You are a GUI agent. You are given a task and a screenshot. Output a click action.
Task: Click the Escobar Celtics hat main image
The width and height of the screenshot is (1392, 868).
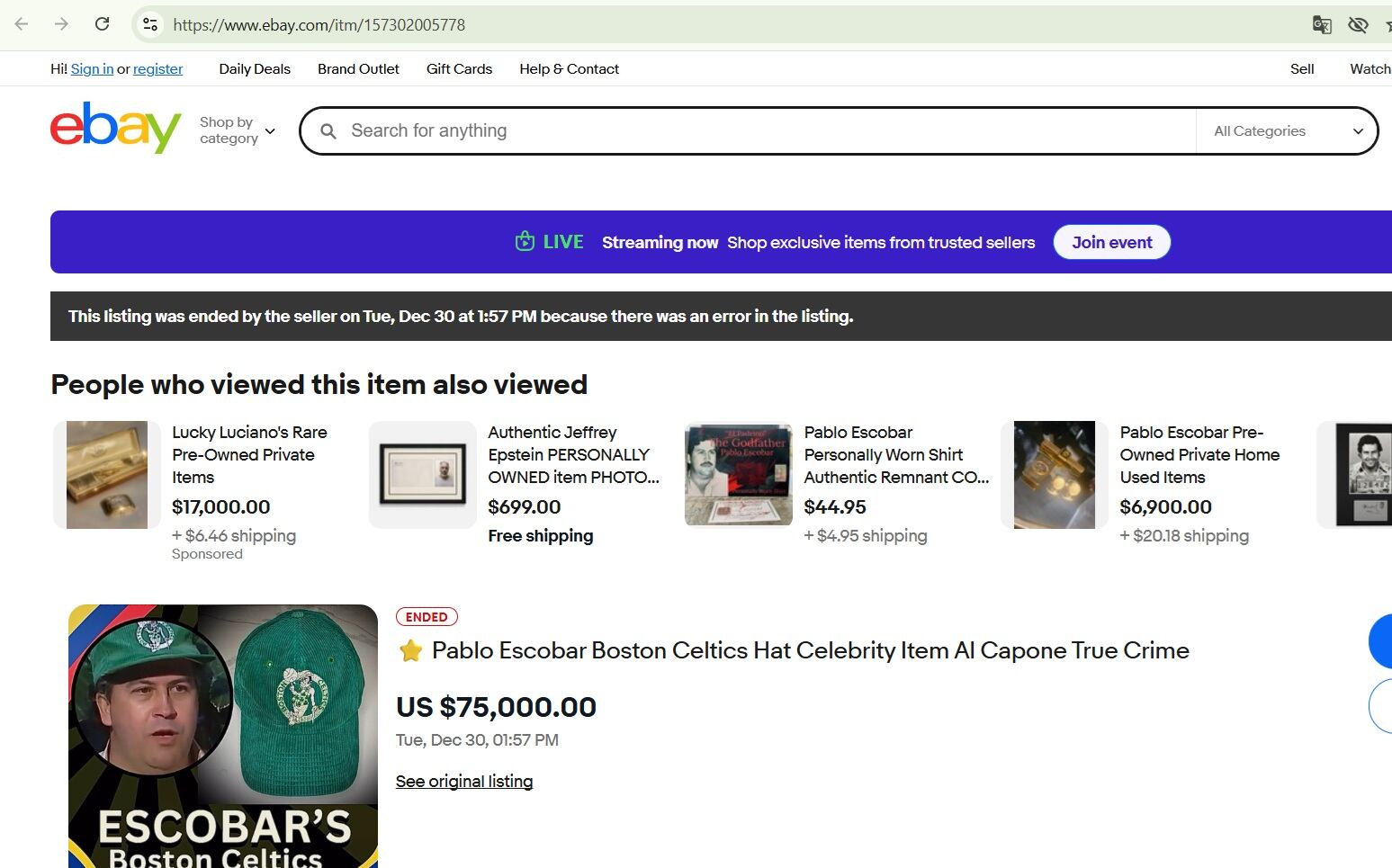click(x=223, y=736)
